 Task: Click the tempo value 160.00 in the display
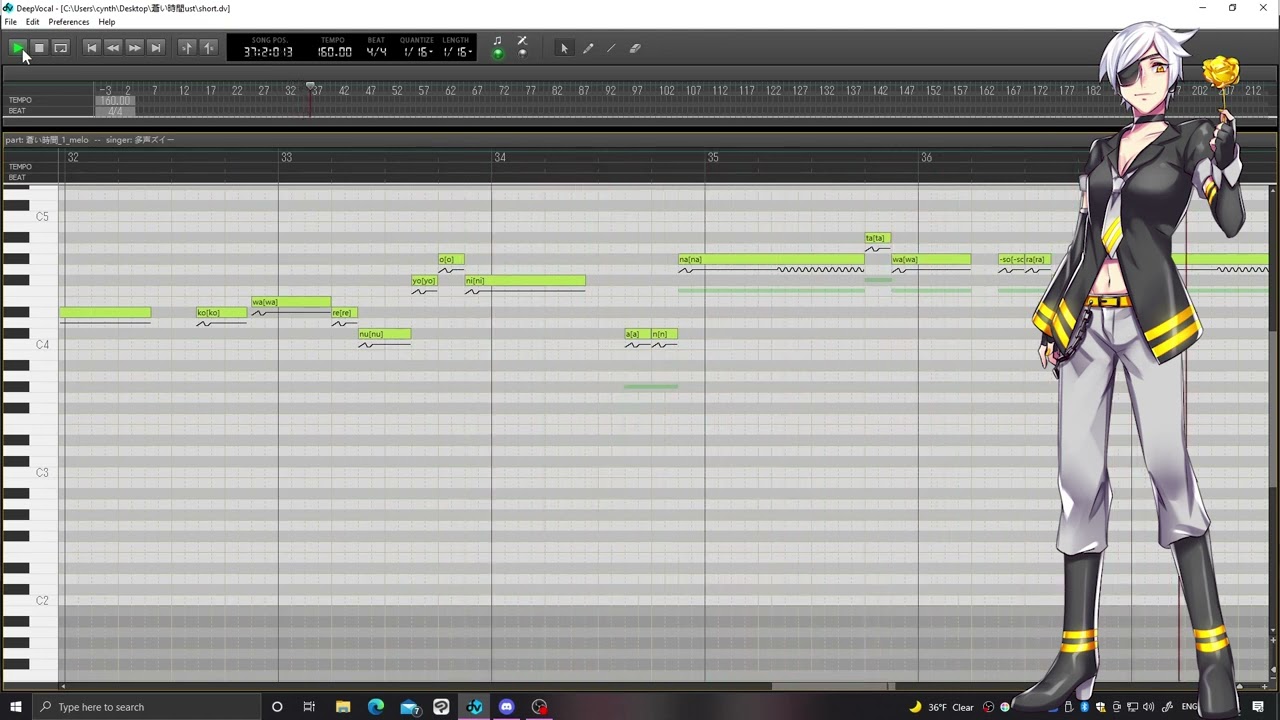coord(335,52)
